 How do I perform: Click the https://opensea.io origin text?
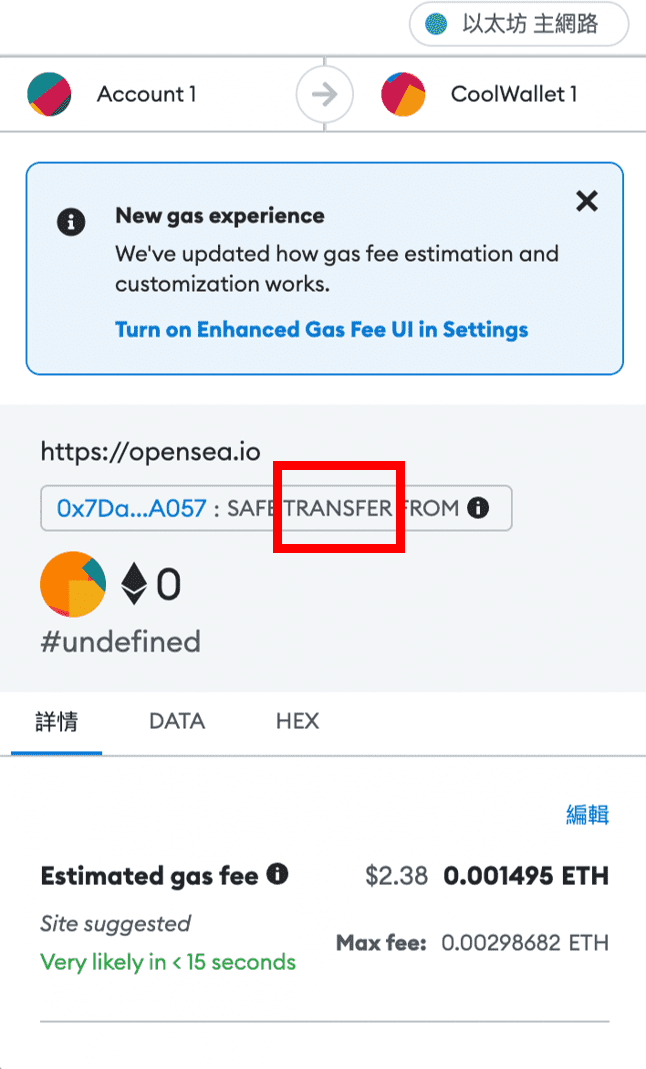pyautogui.click(x=151, y=451)
